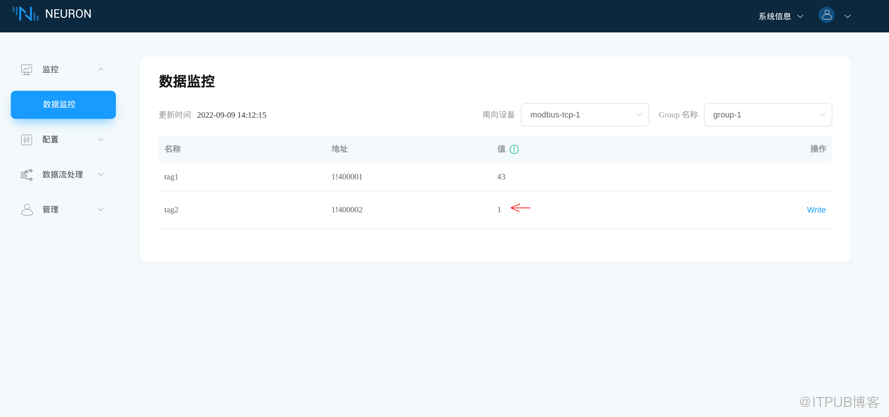The width and height of the screenshot is (889, 417).
Task: Open the southbound device modbus-tcp-1 dropdown
Action: point(585,115)
